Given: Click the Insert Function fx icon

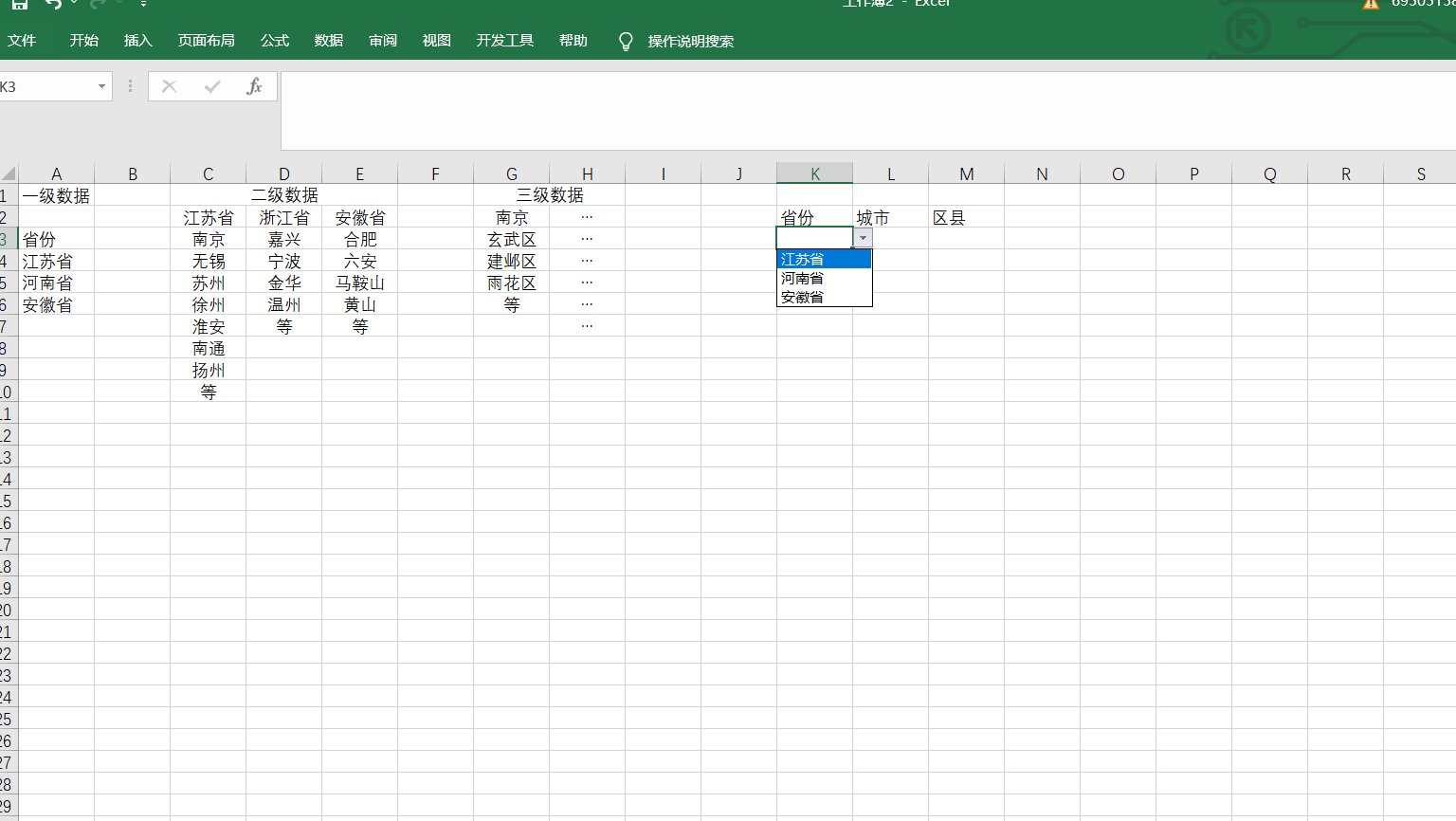Looking at the screenshot, I should [254, 86].
